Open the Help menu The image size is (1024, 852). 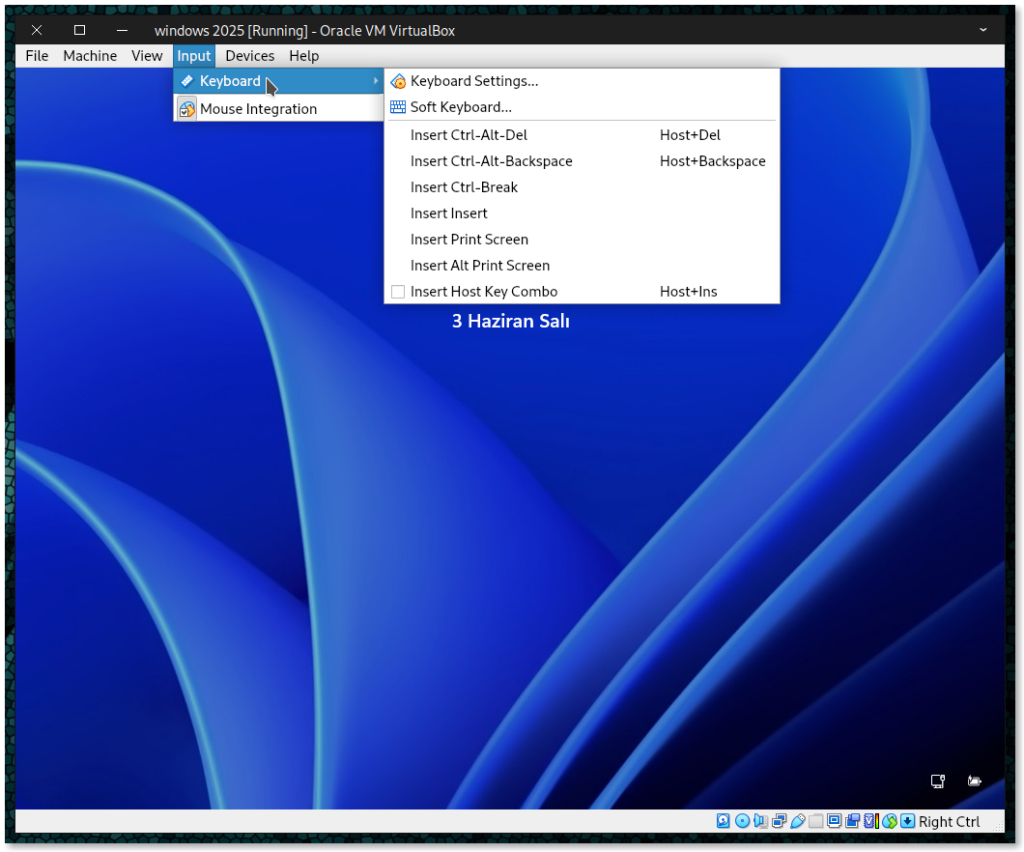pos(304,56)
